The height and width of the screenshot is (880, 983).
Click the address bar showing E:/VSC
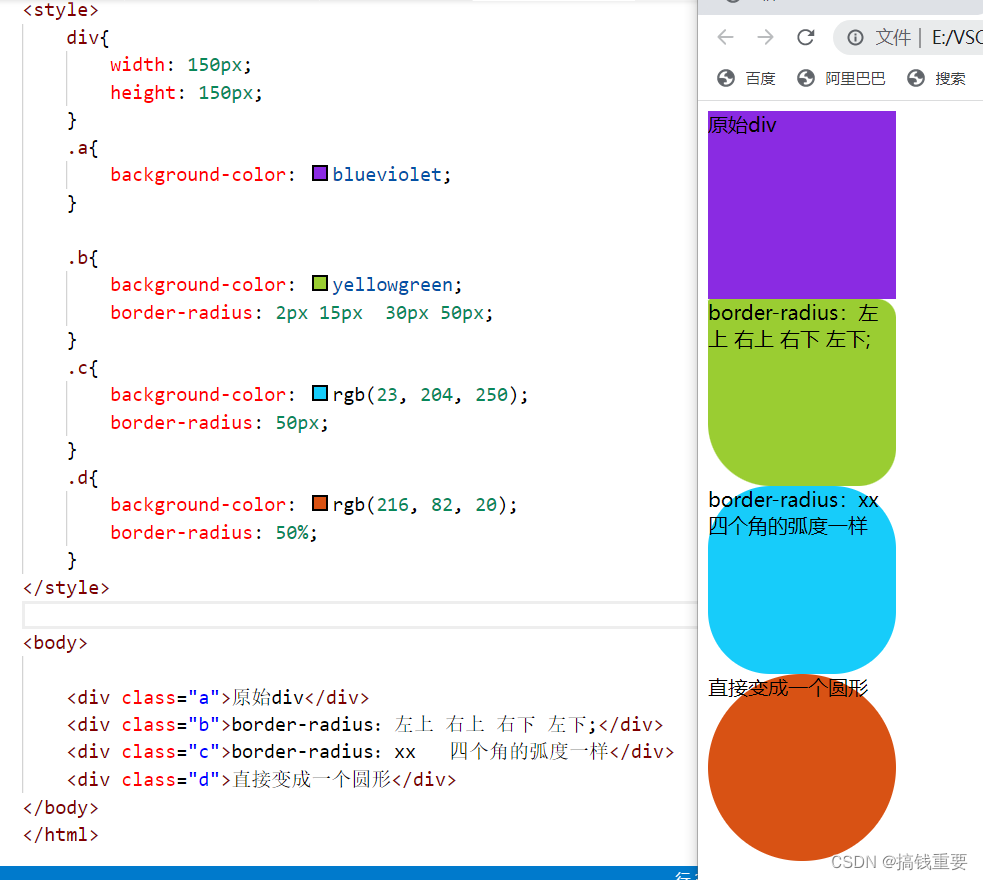908,38
